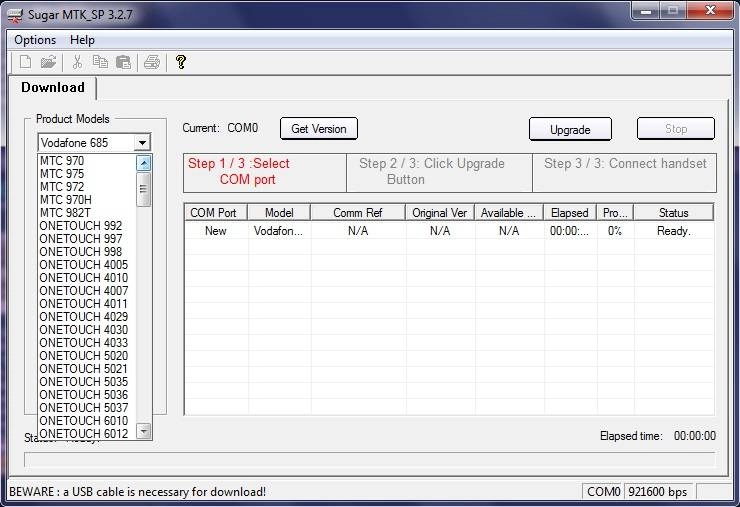
Task: Select ONETOUCH 5036 from the list
Action: click(x=87, y=394)
